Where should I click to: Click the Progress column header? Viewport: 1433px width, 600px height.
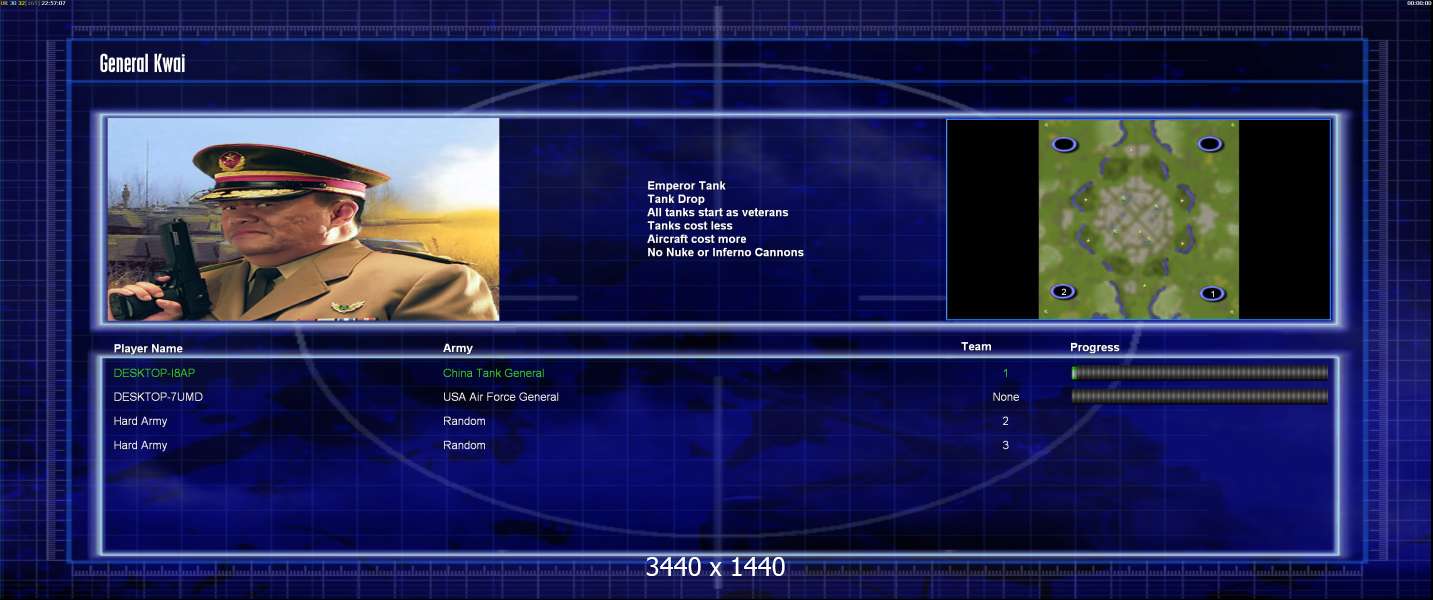coord(1094,348)
